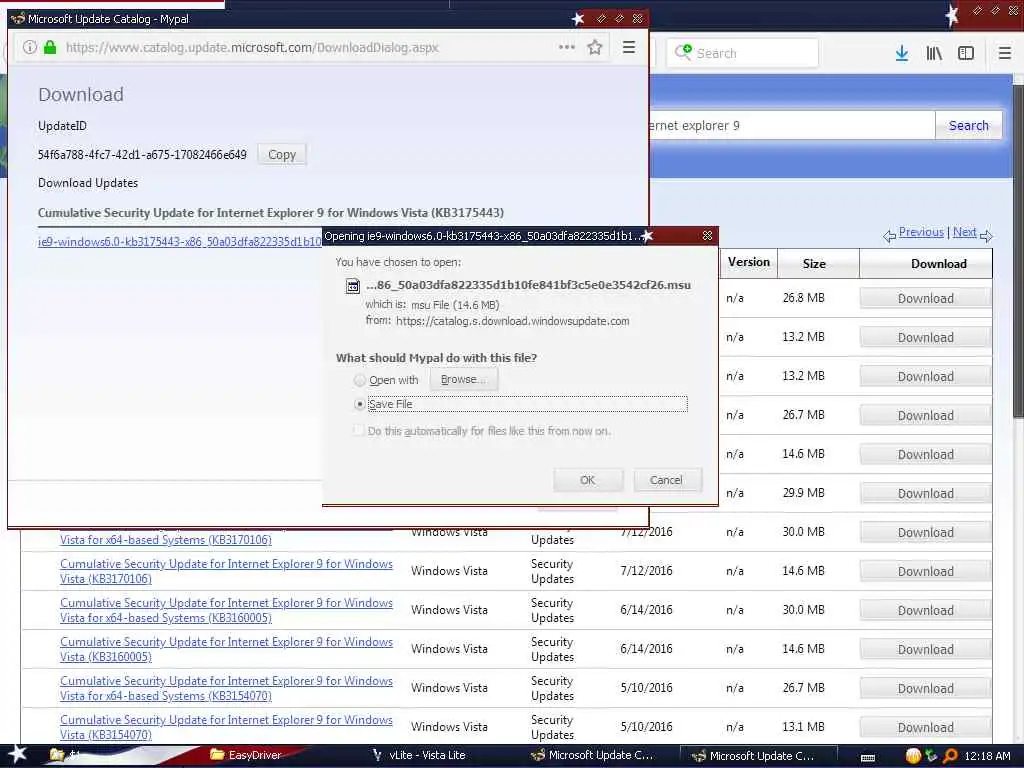Open the quick launch folder icon on taskbar

click(x=57, y=755)
